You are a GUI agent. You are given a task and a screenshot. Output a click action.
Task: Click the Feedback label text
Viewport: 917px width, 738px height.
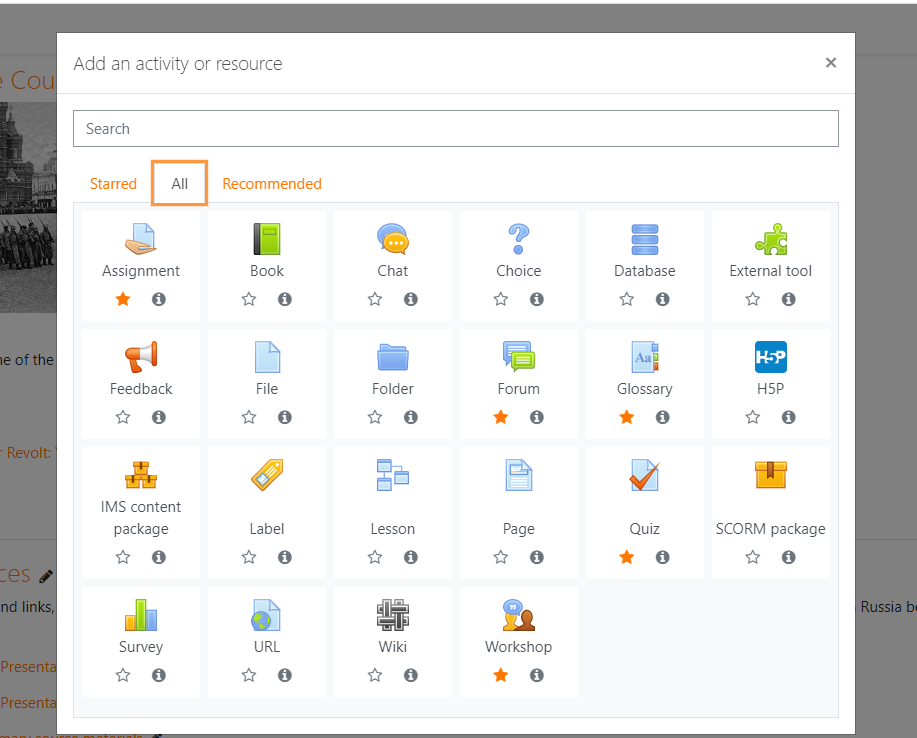tap(141, 389)
